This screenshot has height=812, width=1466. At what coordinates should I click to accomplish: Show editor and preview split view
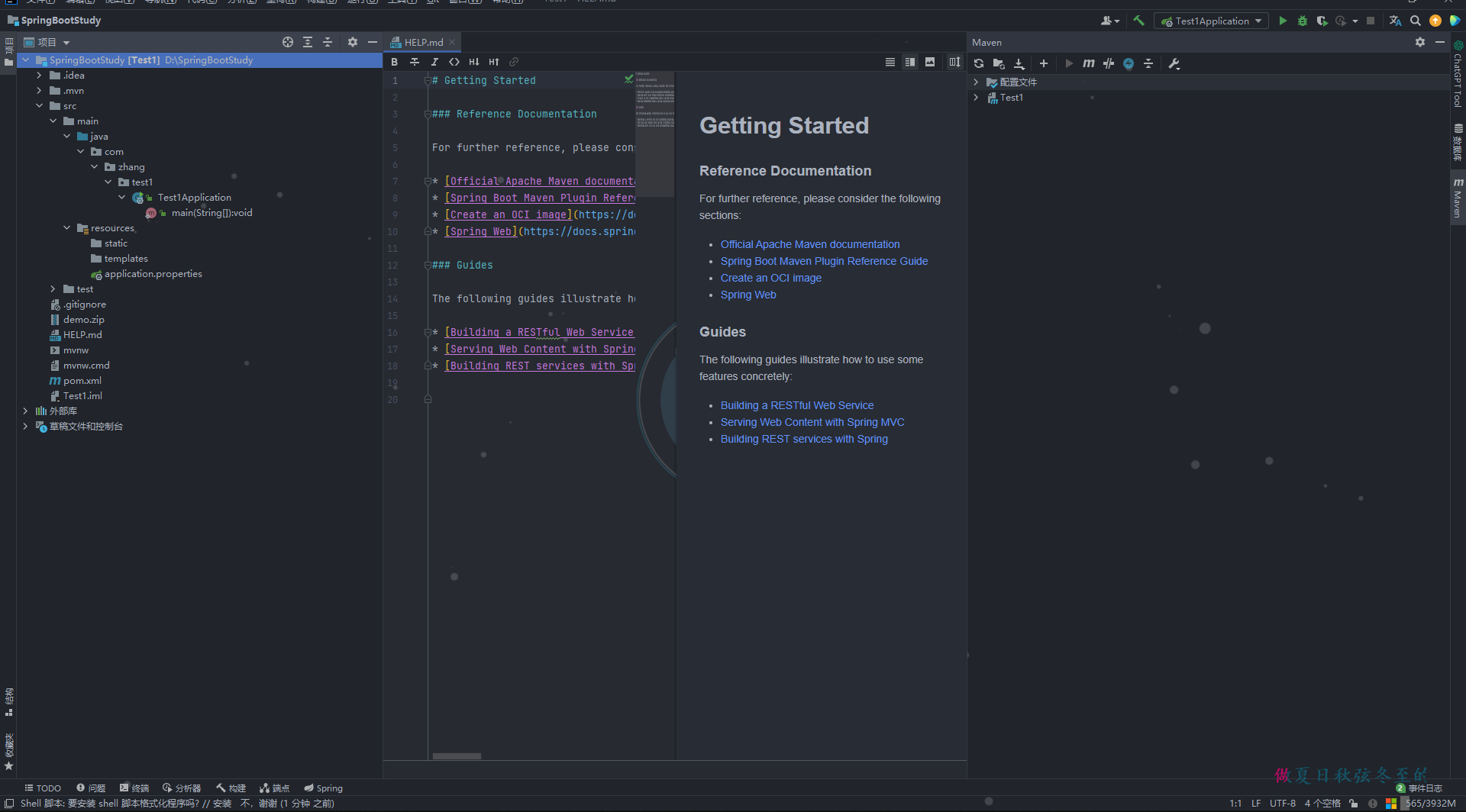910,62
